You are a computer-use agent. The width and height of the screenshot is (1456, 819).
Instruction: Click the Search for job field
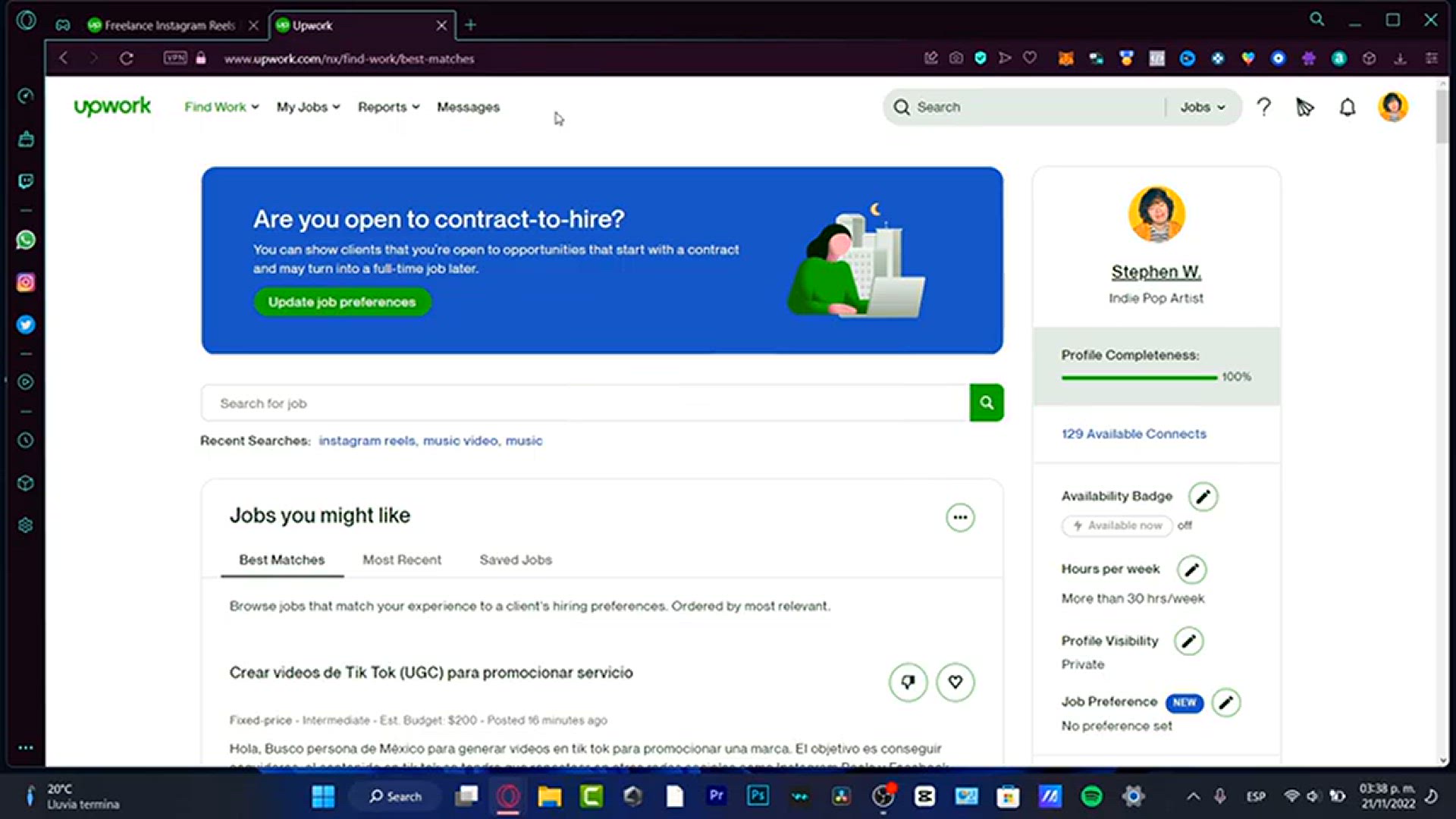tap(585, 403)
